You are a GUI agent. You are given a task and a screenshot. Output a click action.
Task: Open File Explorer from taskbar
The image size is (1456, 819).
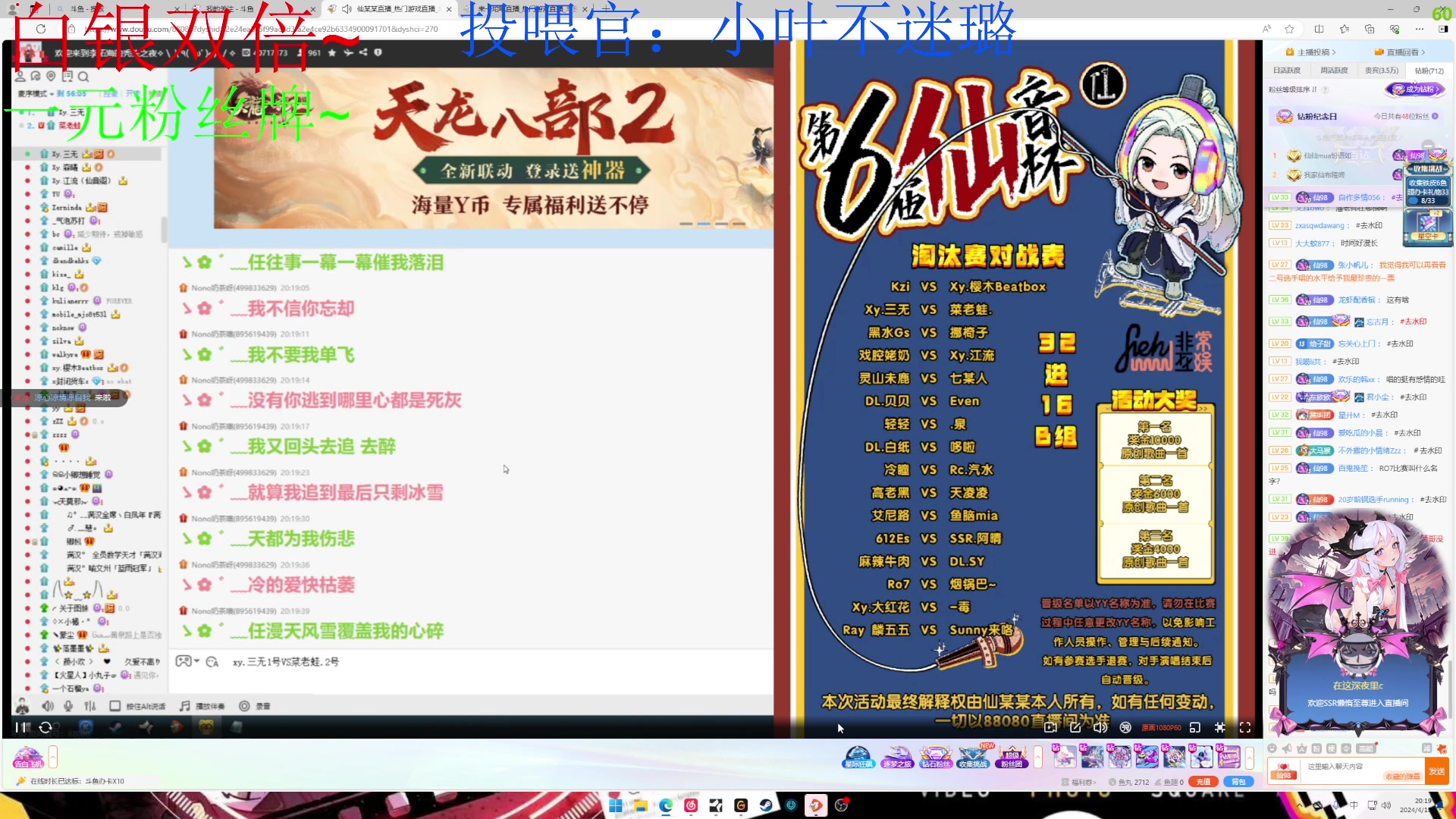[x=641, y=805]
